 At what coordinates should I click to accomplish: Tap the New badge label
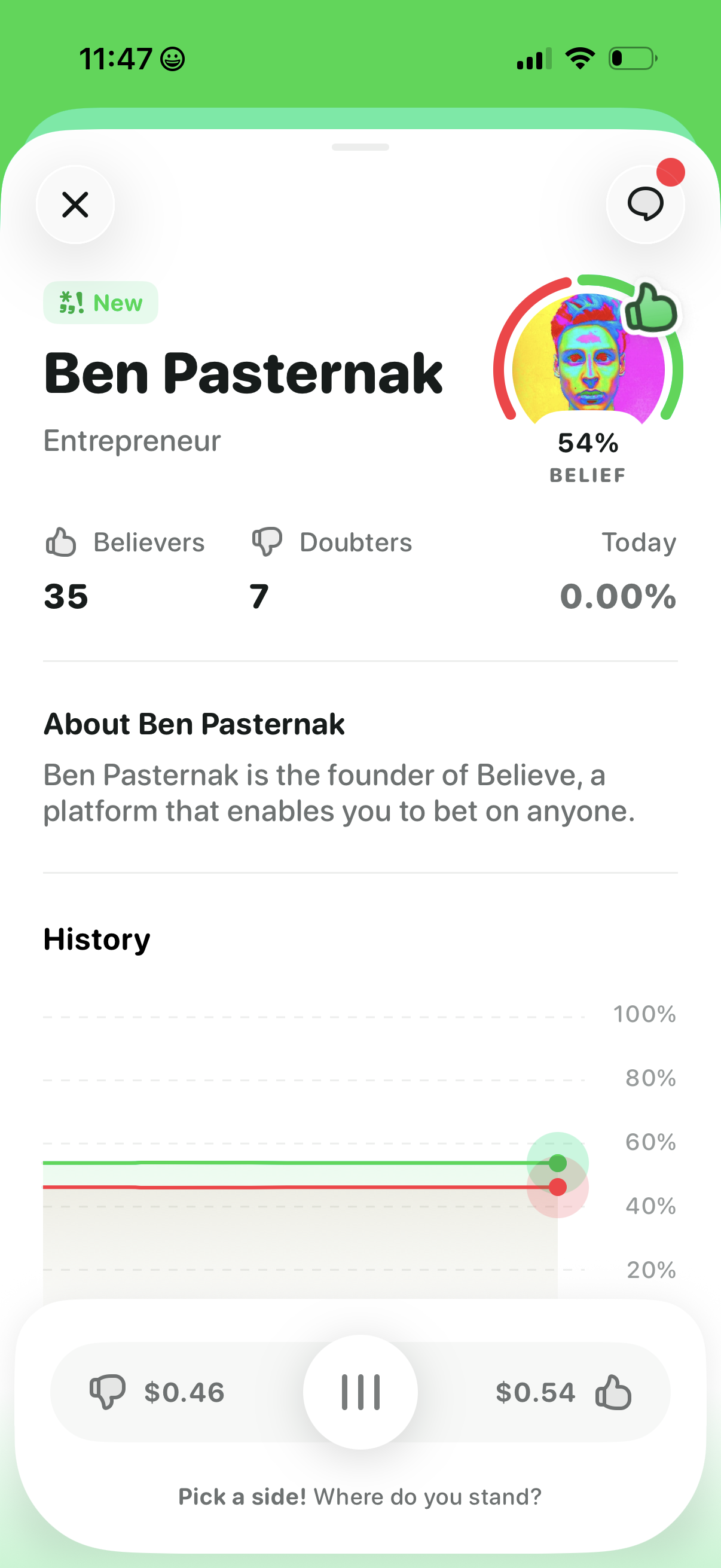click(x=101, y=303)
